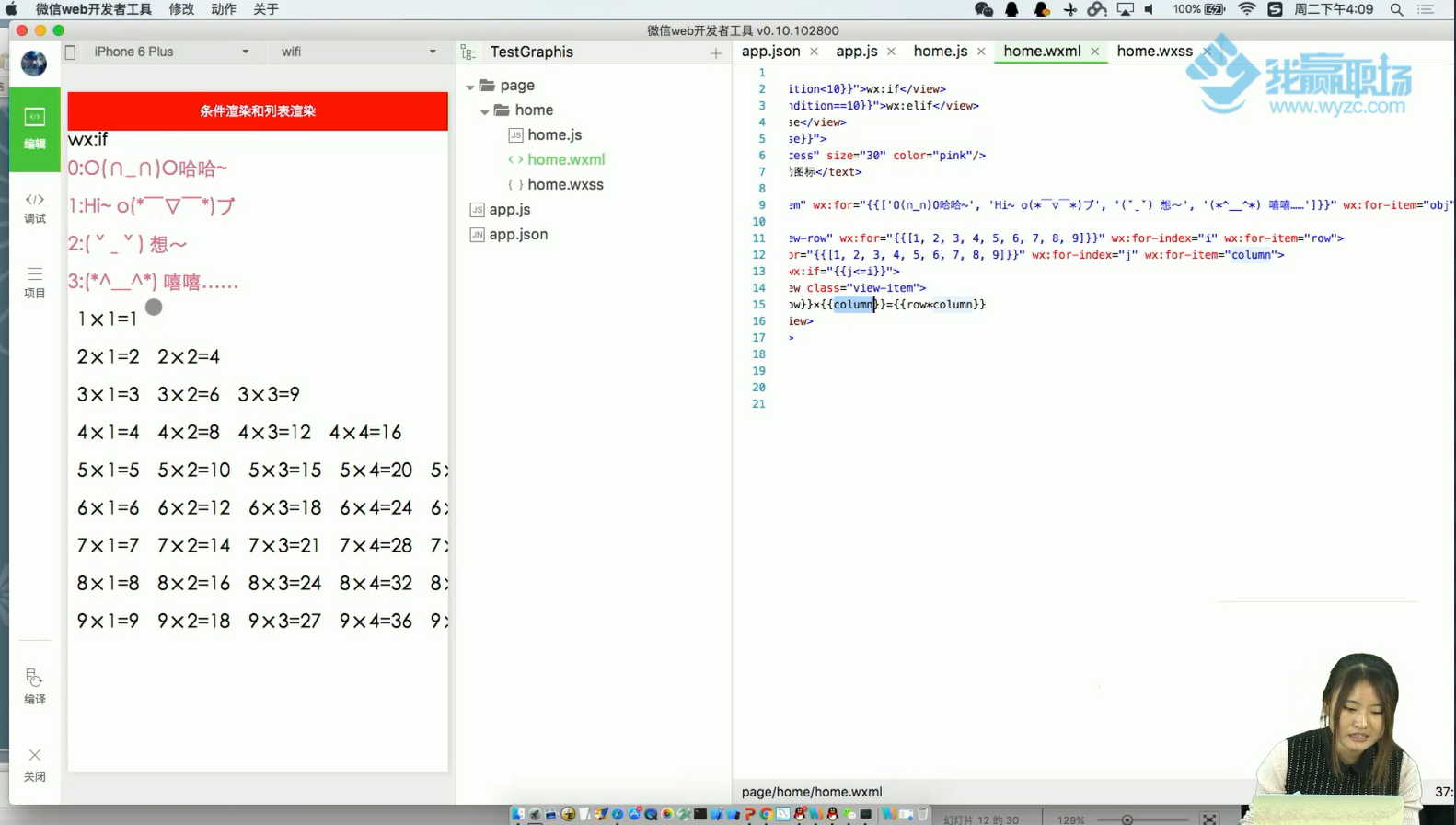Open the 微信web开发者工具 app menu
The height and width of the screenshot is (825, 1456).
[x=93, y=9]
